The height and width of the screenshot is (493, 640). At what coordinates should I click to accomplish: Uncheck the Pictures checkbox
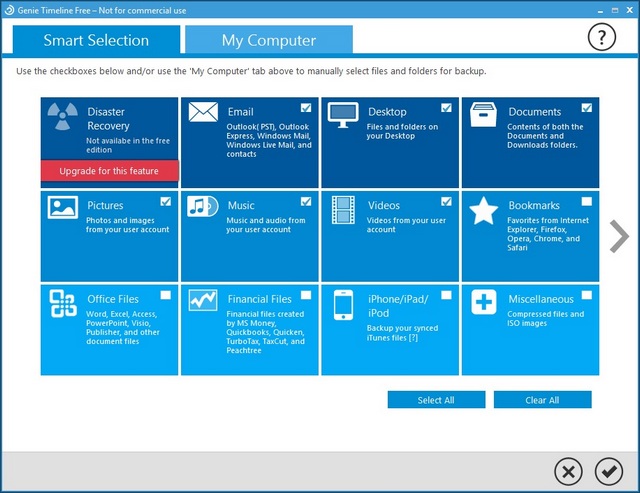[165, 201]
